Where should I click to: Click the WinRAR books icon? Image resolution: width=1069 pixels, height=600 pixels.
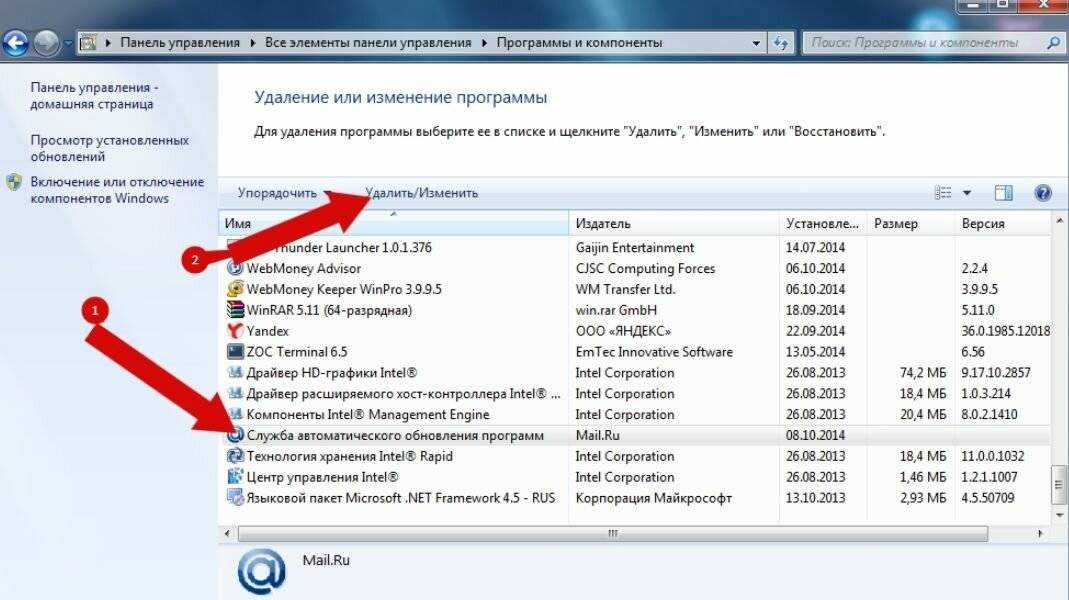pyautogui.click(x=235, y=310)
